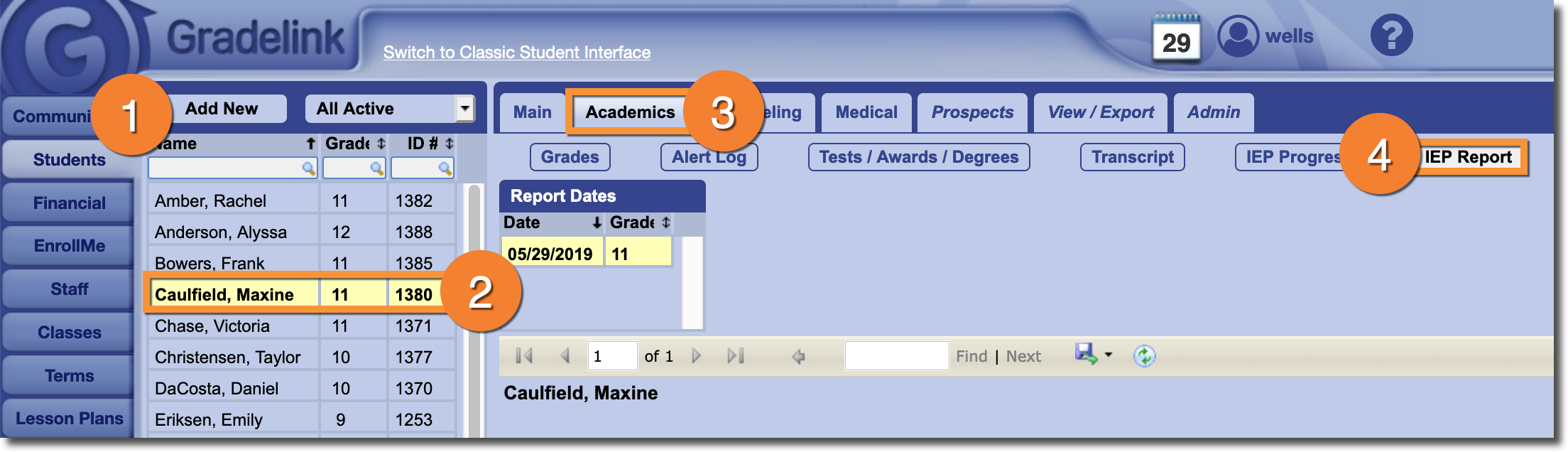Expand the export save dropdown
This screenshot has height=452, width=1568.
pyautogui.click(x=1109, y=355)
